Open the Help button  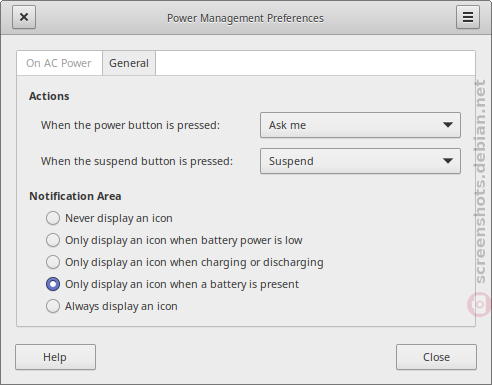click(55, 357)
